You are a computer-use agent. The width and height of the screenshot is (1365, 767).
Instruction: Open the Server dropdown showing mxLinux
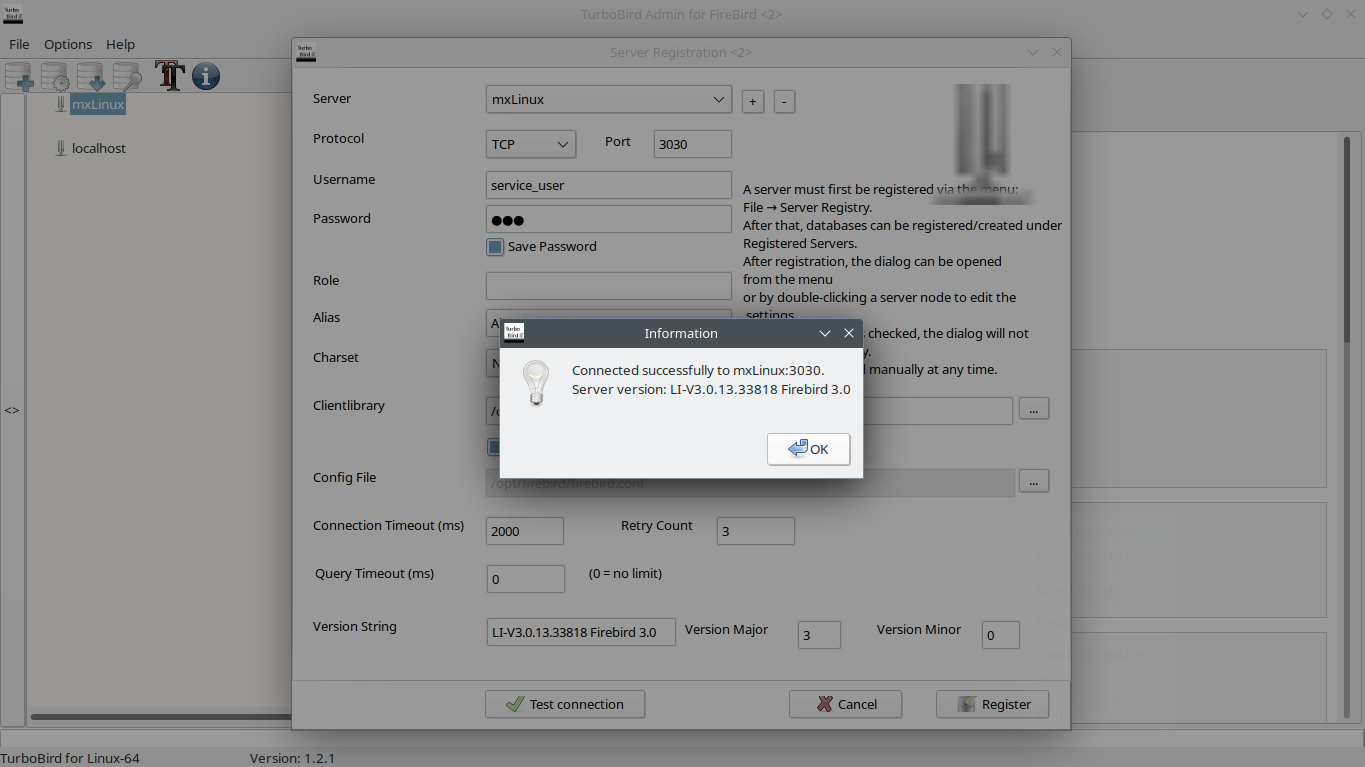[608, 100]
